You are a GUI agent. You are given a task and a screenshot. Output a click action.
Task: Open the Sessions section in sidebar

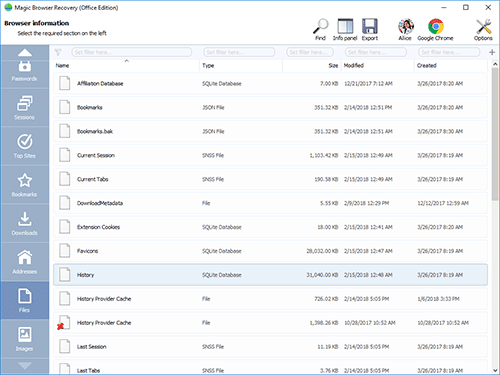tap(25, 108)
